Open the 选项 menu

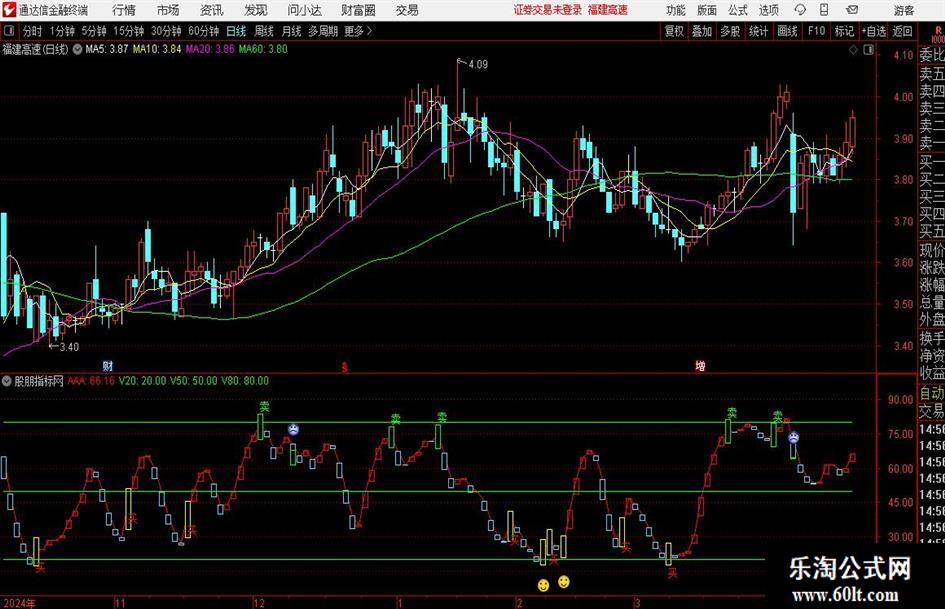click(768, 10)
